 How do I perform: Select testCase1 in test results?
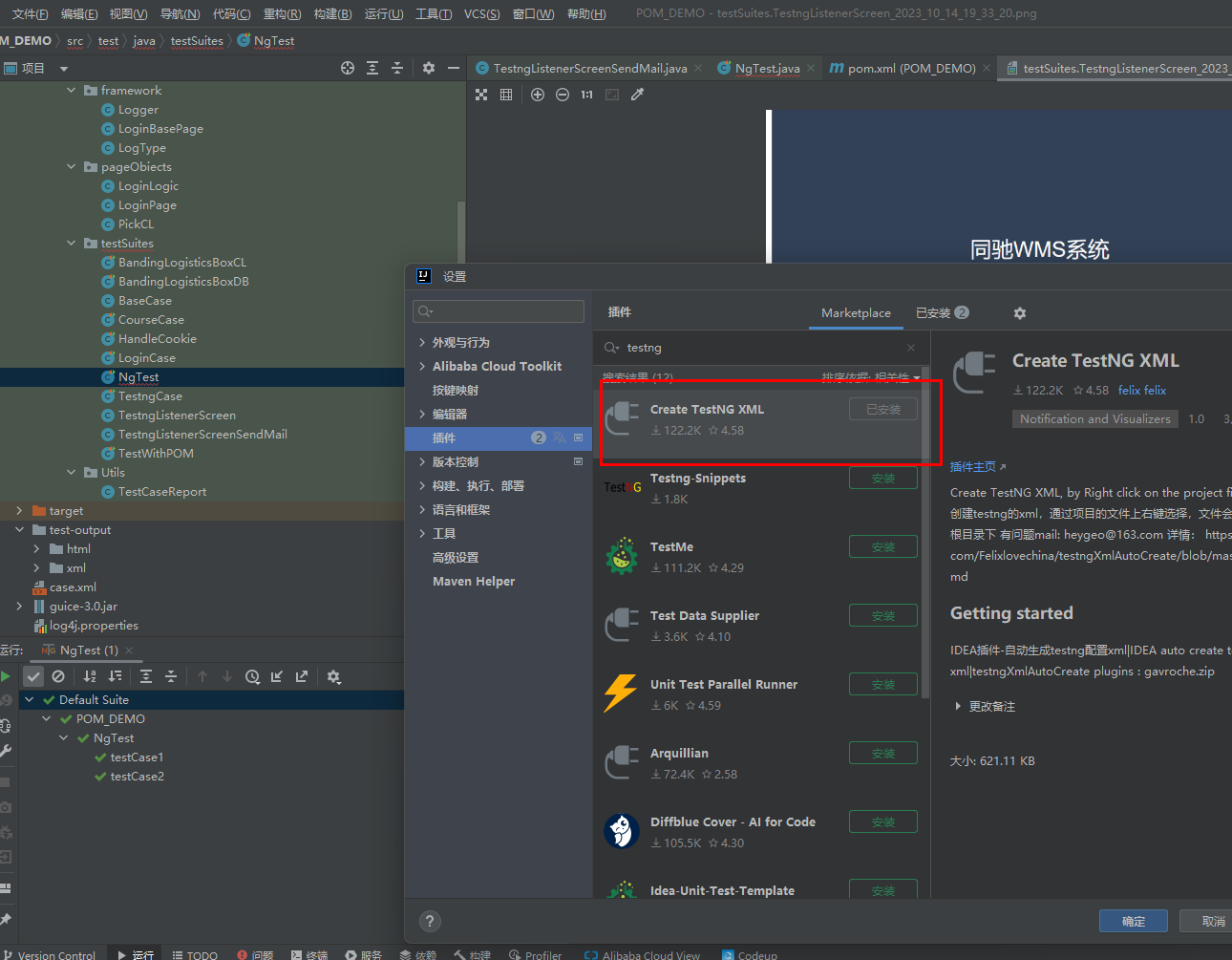[x=137, y=757]
